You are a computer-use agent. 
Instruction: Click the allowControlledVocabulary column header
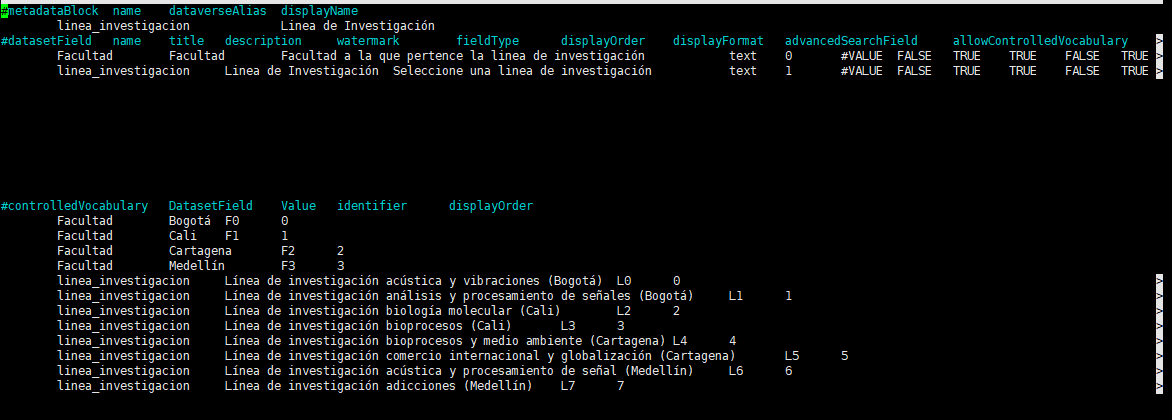1040,40
